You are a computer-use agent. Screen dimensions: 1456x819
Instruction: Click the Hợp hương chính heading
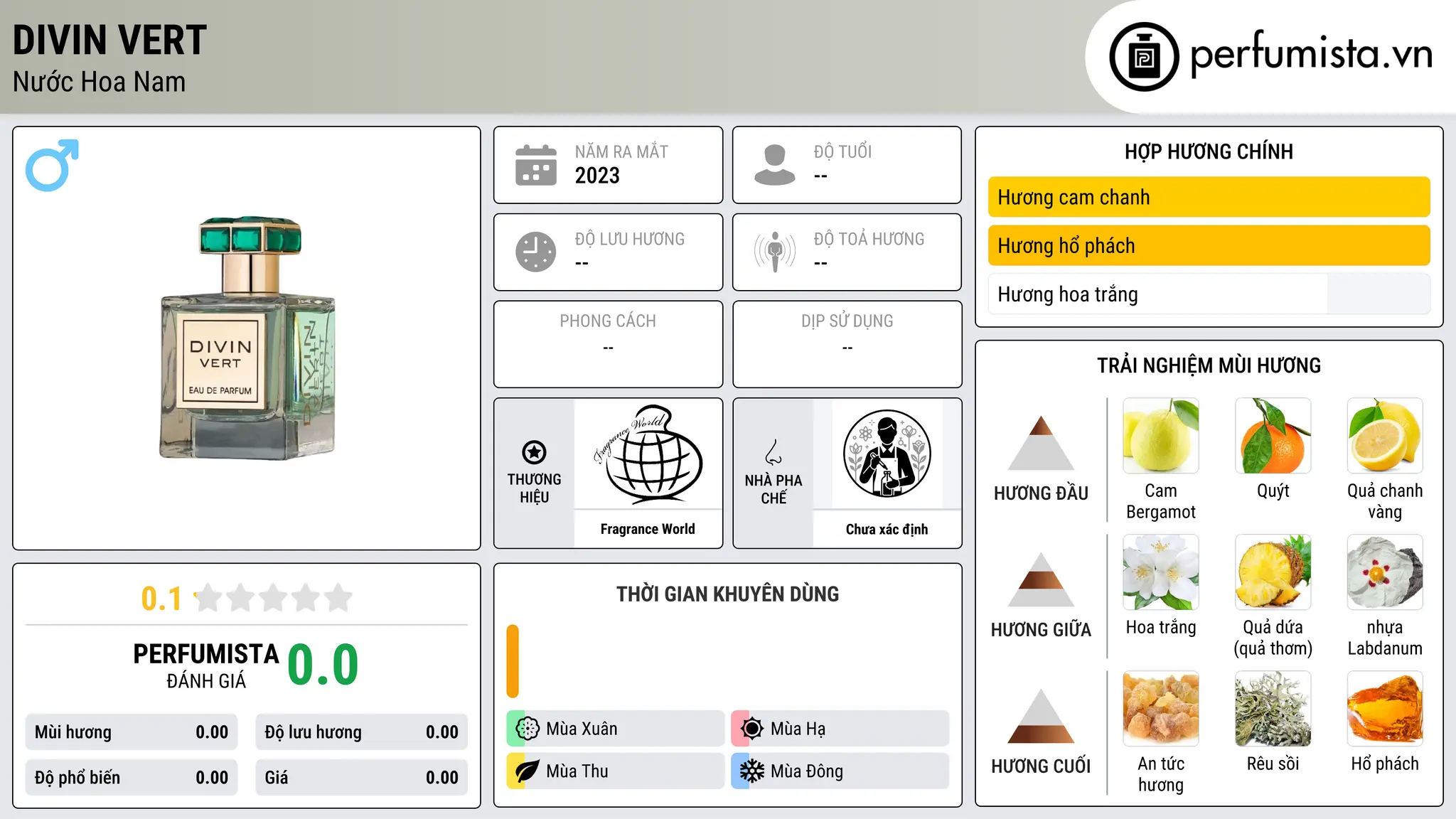pos(1209,151)
